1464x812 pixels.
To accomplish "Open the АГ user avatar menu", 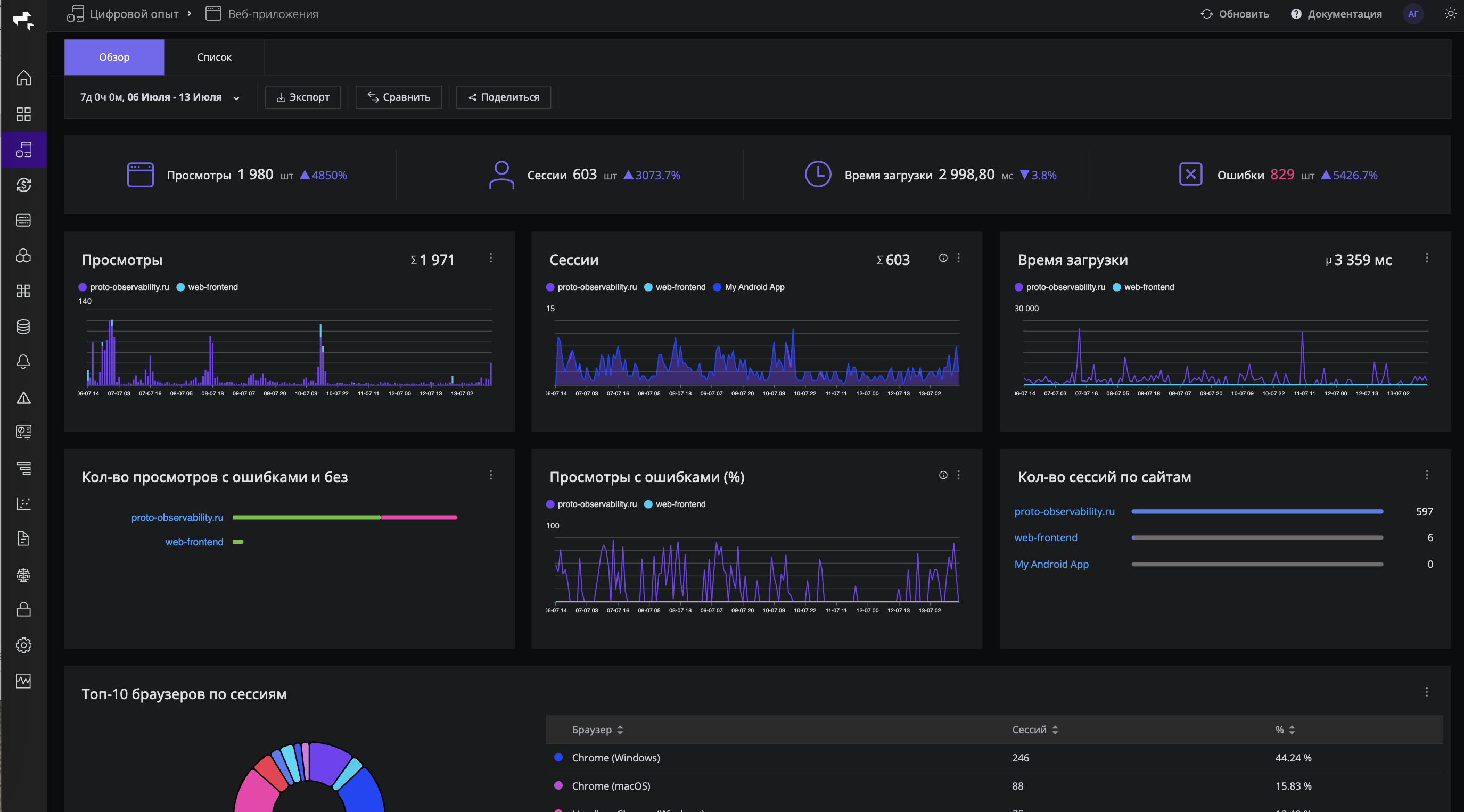I will point(1413,14).
